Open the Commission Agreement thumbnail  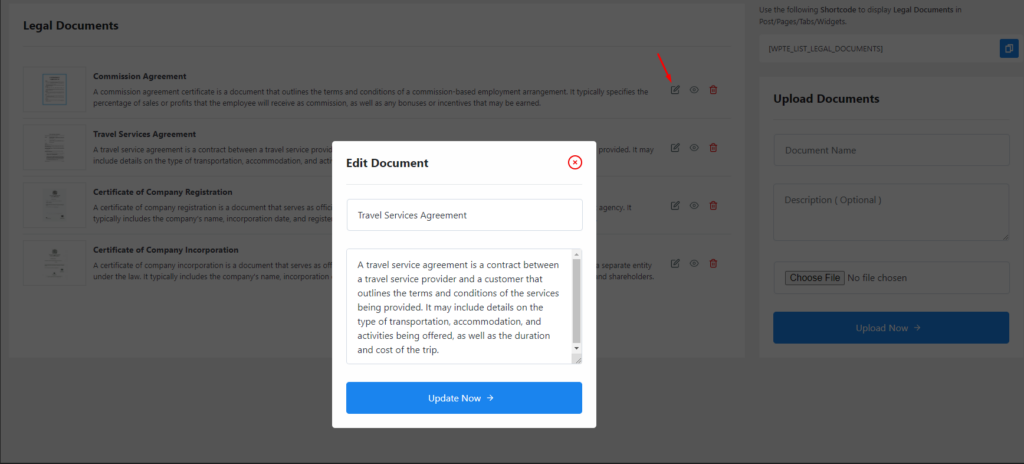[x=54, y=90]
